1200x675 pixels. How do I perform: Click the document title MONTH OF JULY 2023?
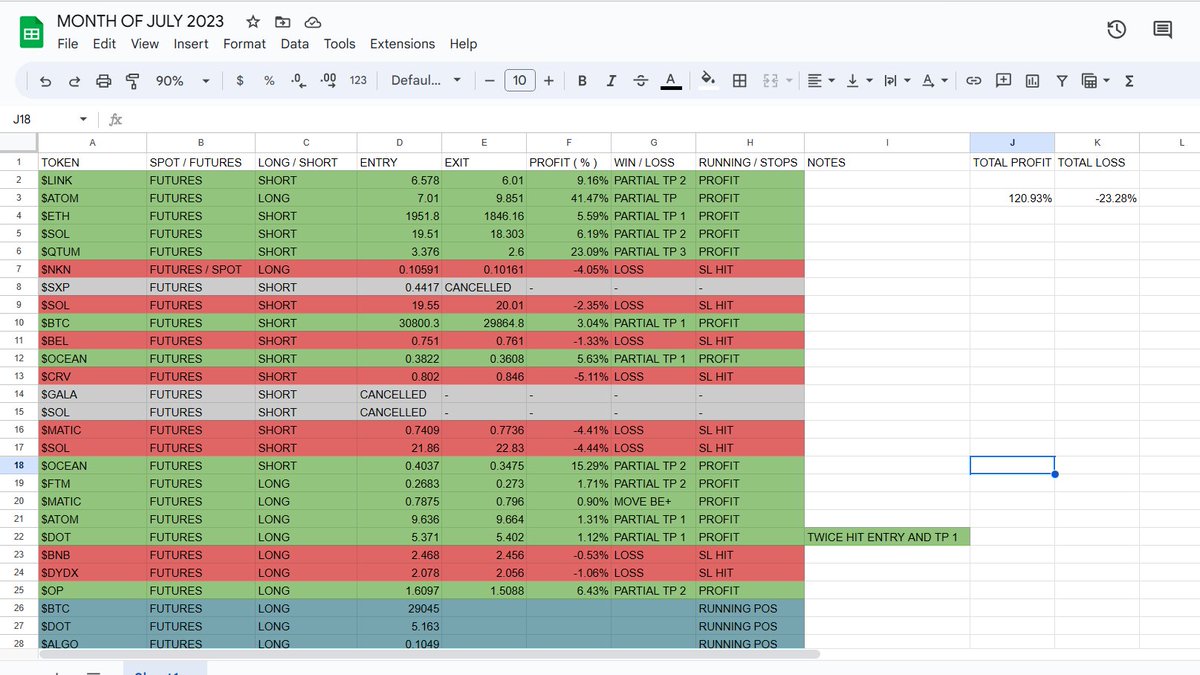coord(141,21)
